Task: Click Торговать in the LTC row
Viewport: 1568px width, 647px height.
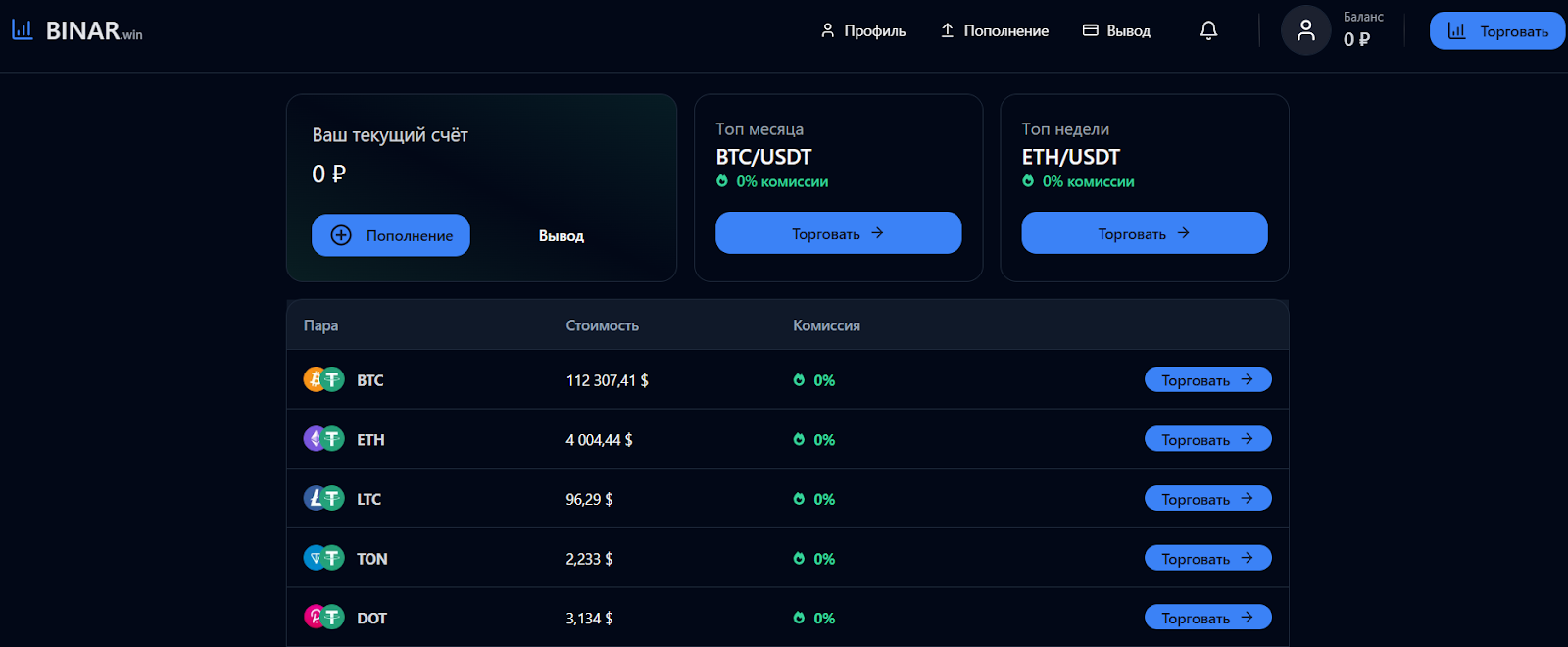Action: 1207,499
